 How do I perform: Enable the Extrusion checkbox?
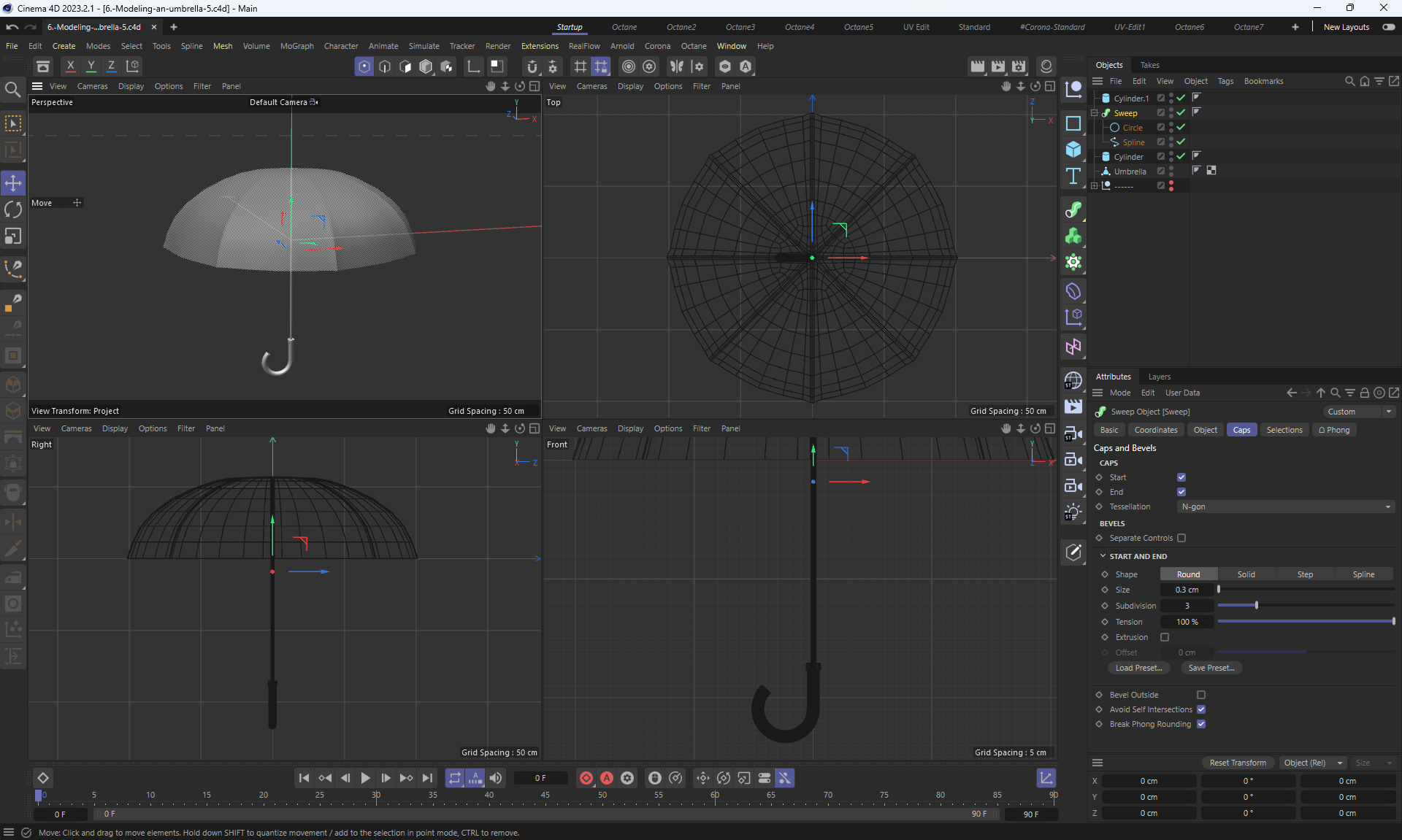pyautogui.click(x=1165, y=637)
